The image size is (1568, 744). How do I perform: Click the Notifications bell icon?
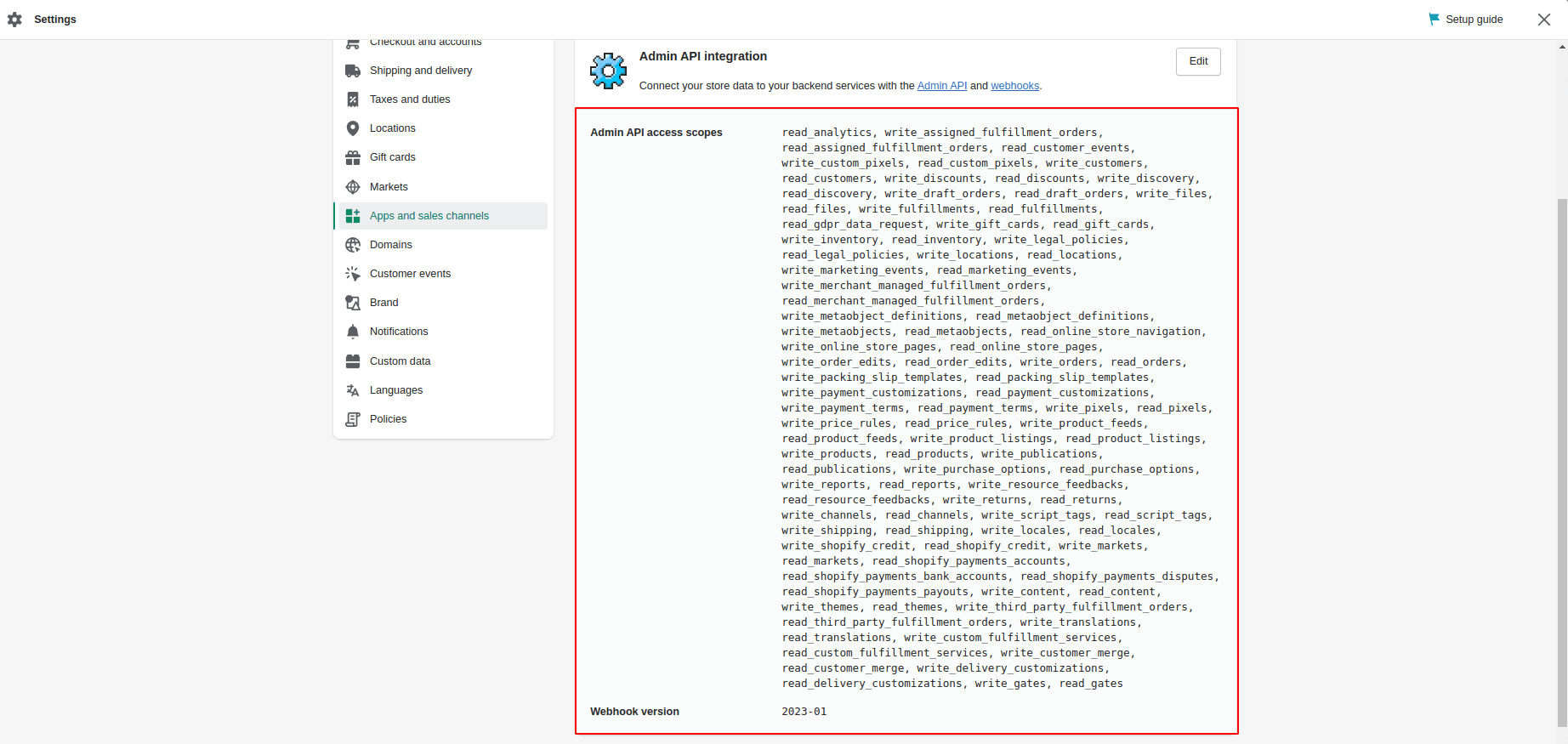[353, 332]
